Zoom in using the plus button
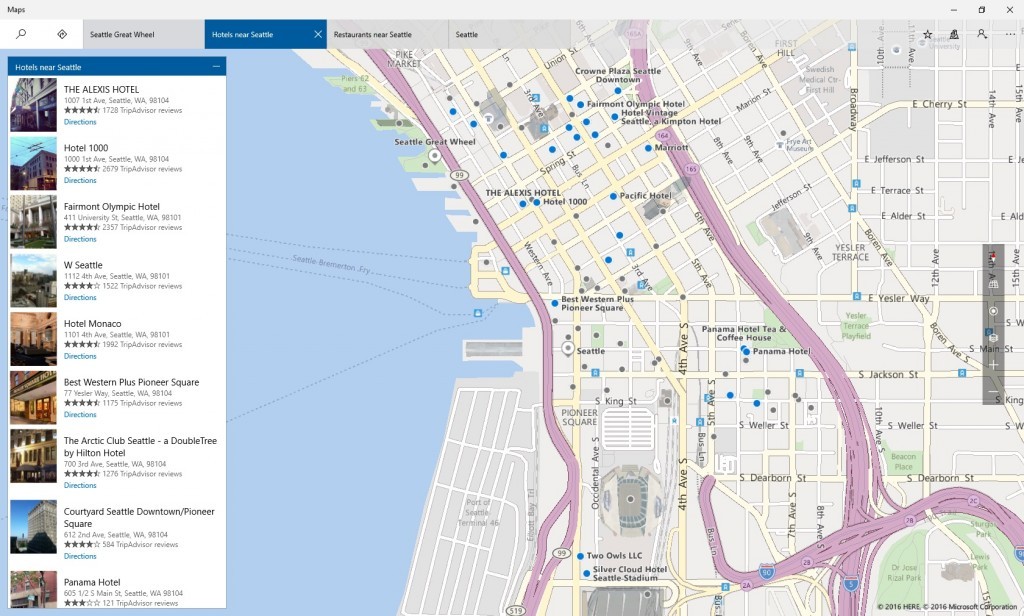 tap(993, 365)
